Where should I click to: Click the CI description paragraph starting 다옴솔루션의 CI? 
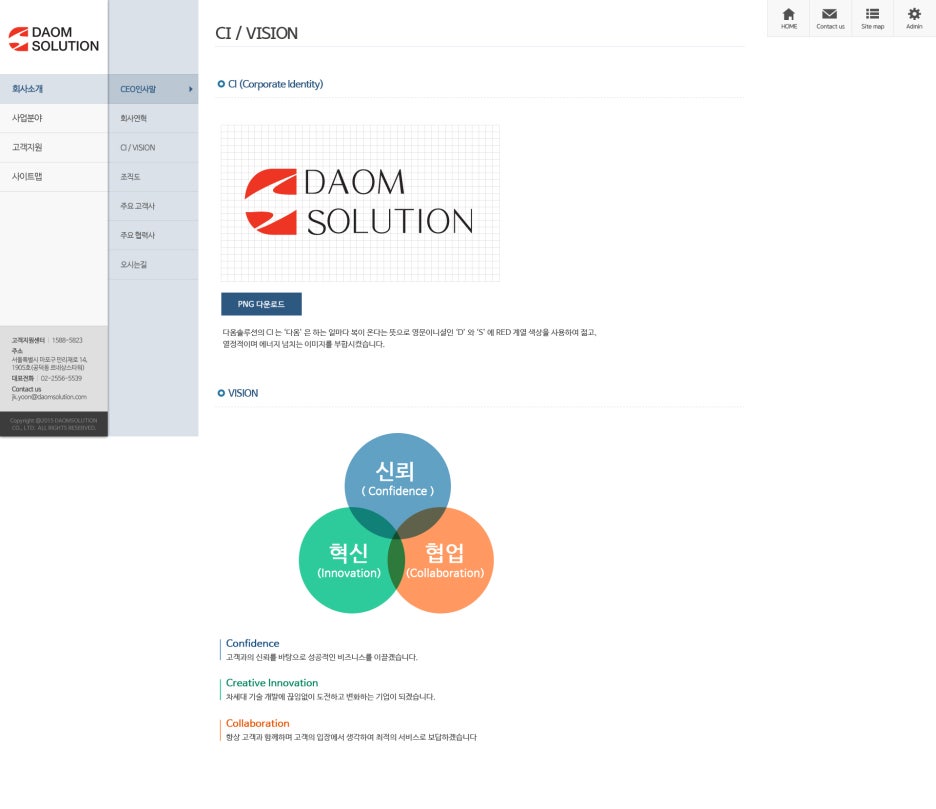click(x=410, y=338)
